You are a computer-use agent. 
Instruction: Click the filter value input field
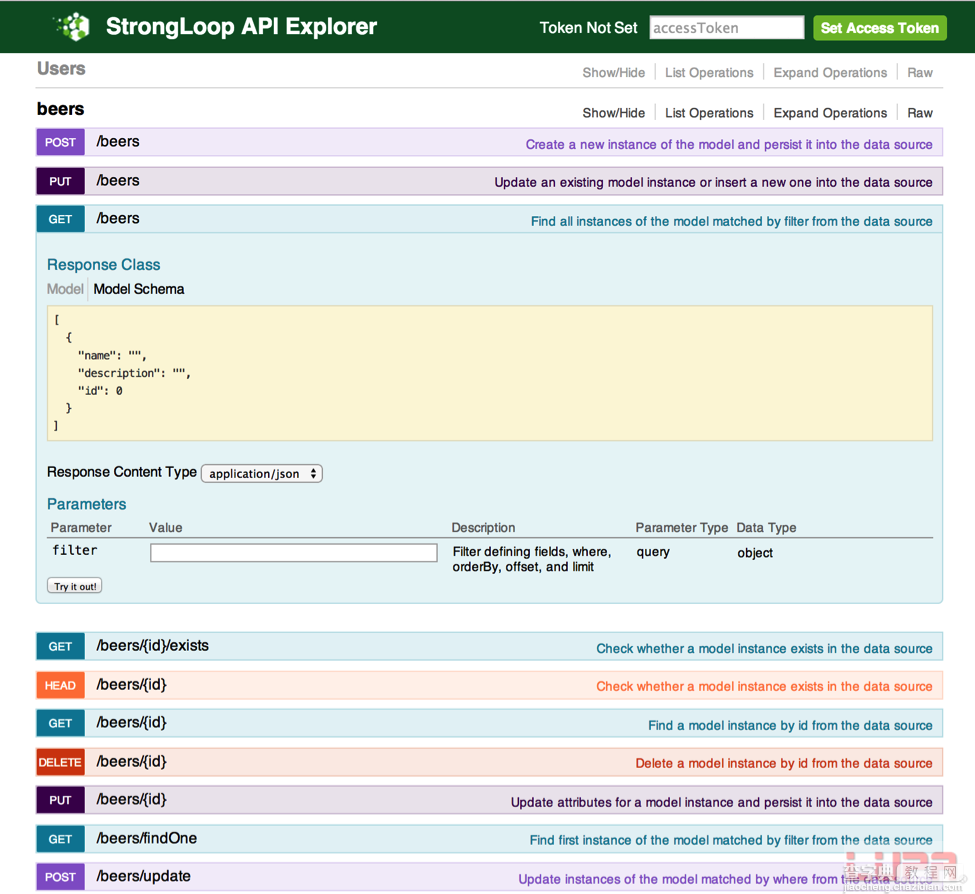coord(293,553)
